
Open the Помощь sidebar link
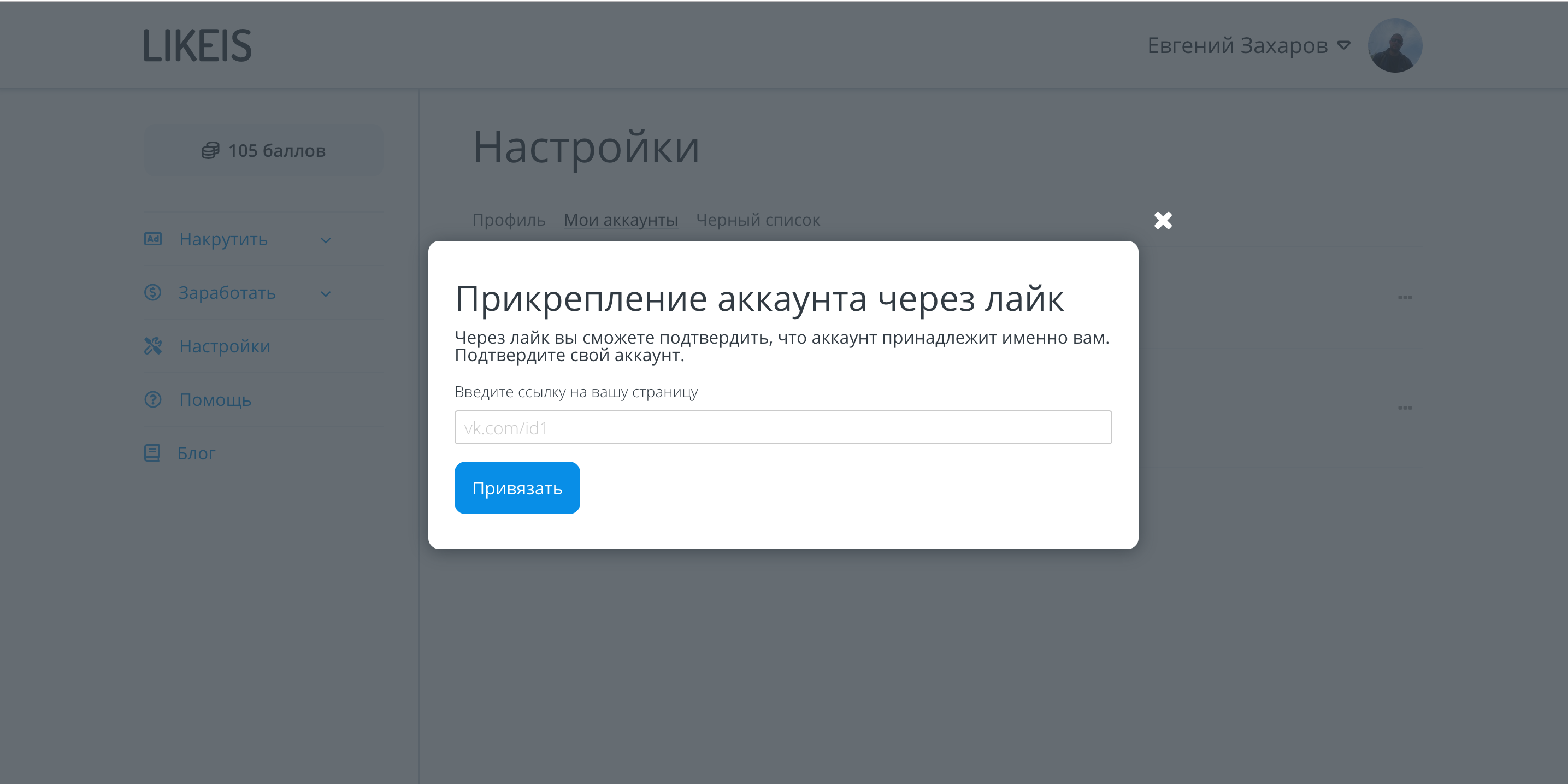tap(215, 400)
